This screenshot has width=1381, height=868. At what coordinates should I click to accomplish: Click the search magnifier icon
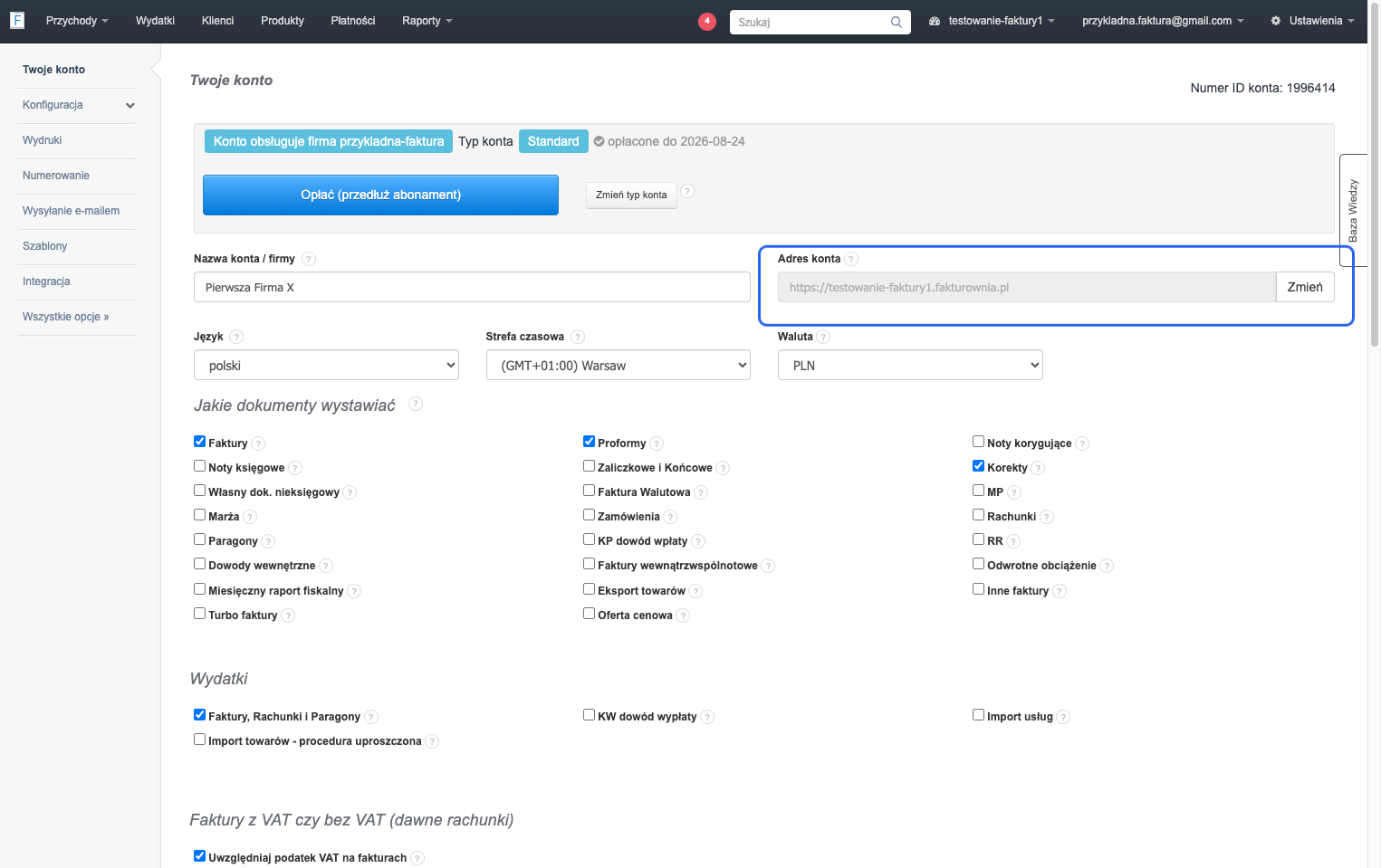(896, 22)
